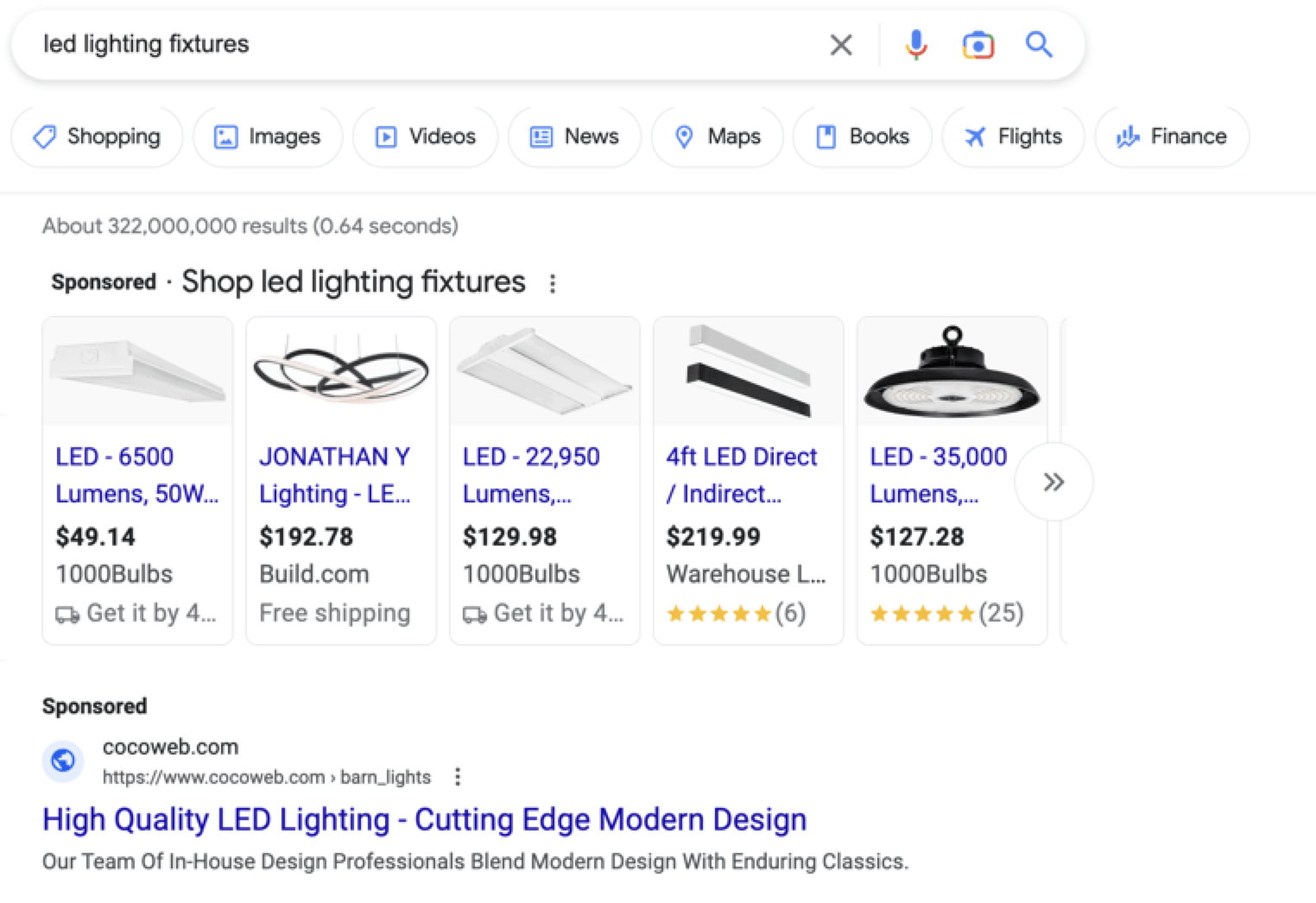Open the 4ft LED Direct / Indirect product

(741, 475)
